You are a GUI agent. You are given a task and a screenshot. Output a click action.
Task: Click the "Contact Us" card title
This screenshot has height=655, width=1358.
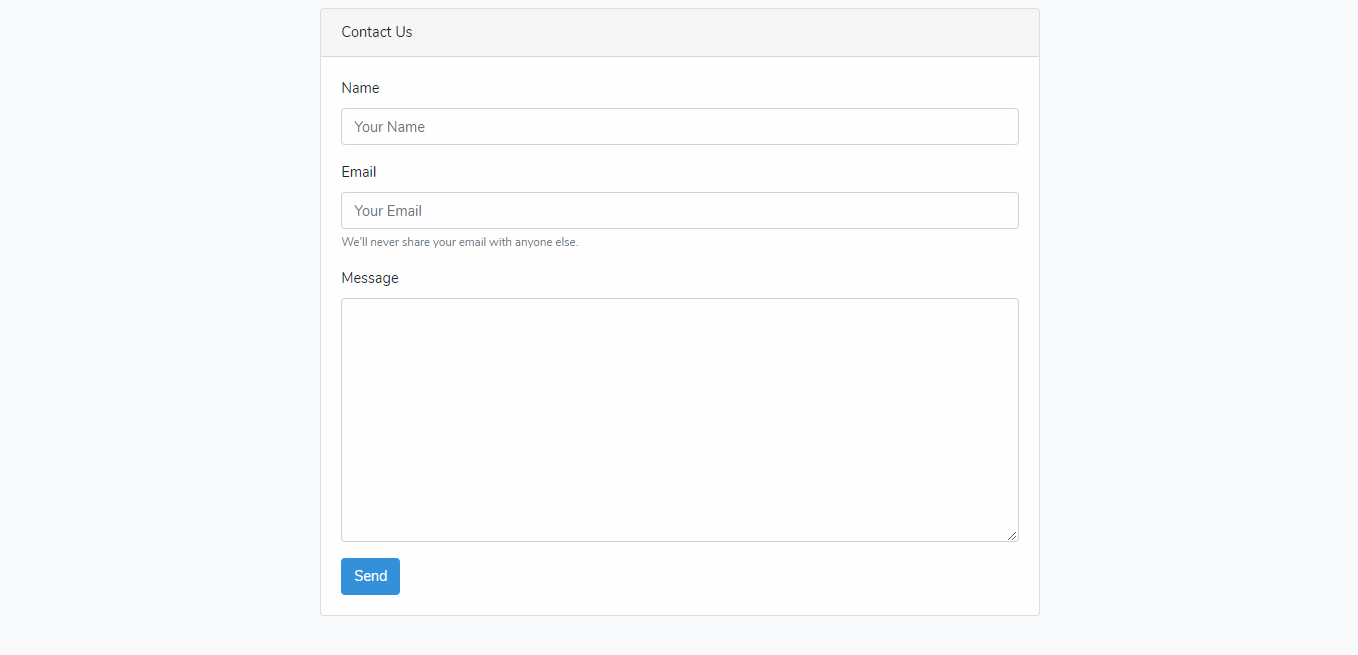tap(376, 32)
